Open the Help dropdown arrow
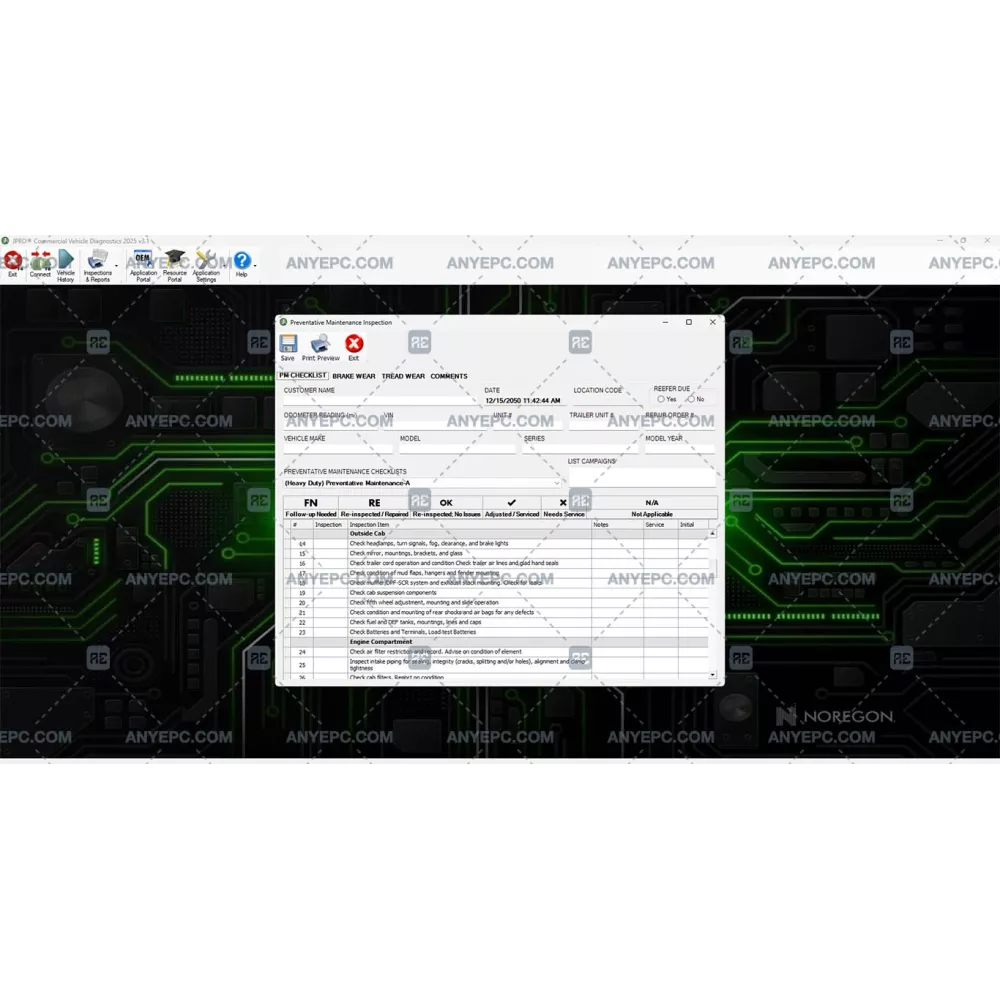 point(256,266)
